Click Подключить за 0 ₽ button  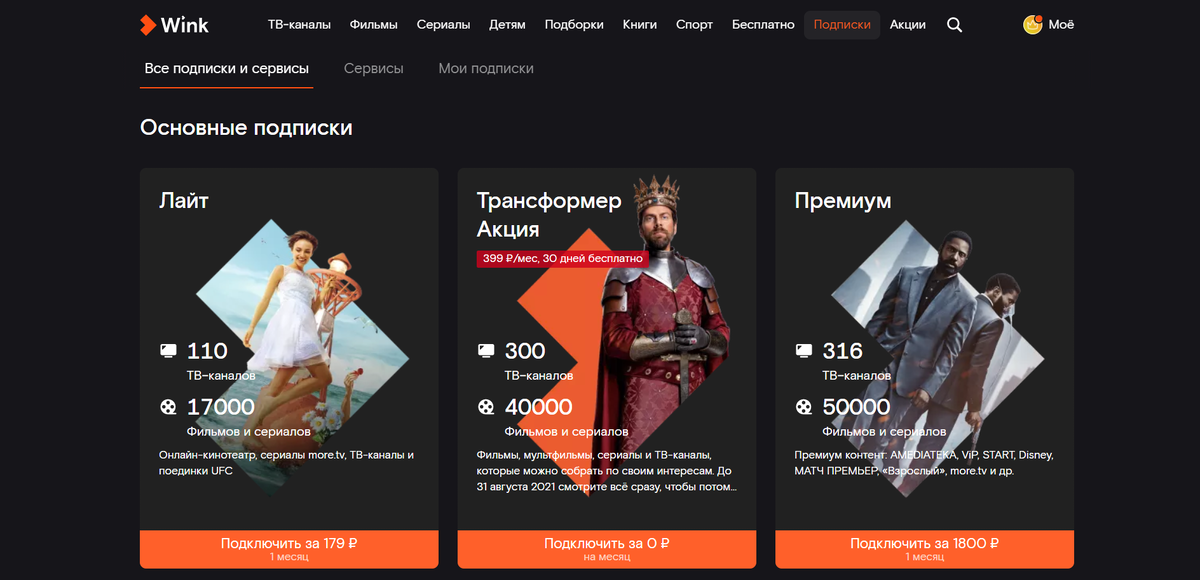coord(607,549)
